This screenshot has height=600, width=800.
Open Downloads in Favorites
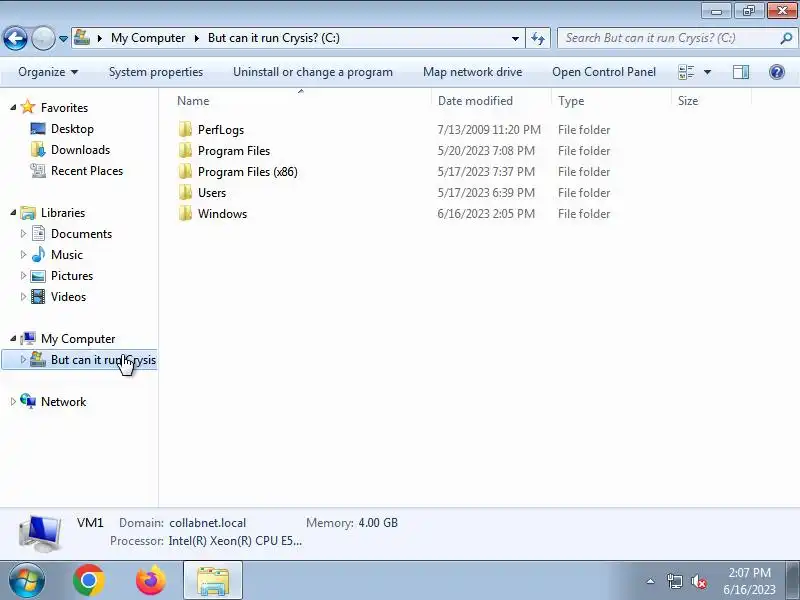coord(80,149)
